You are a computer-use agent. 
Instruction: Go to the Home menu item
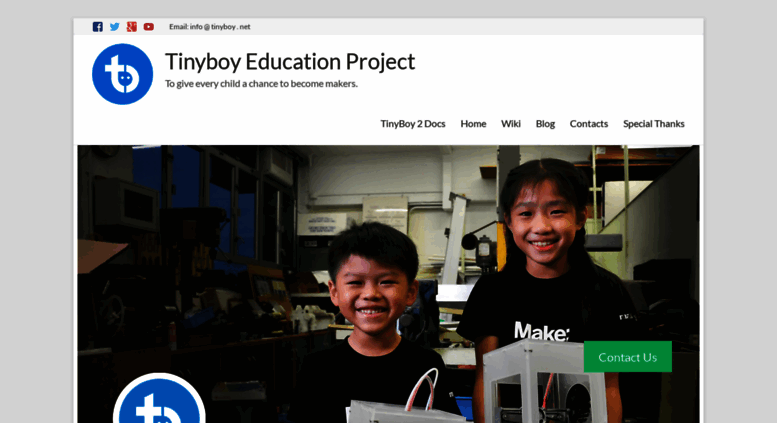[473, 123]
